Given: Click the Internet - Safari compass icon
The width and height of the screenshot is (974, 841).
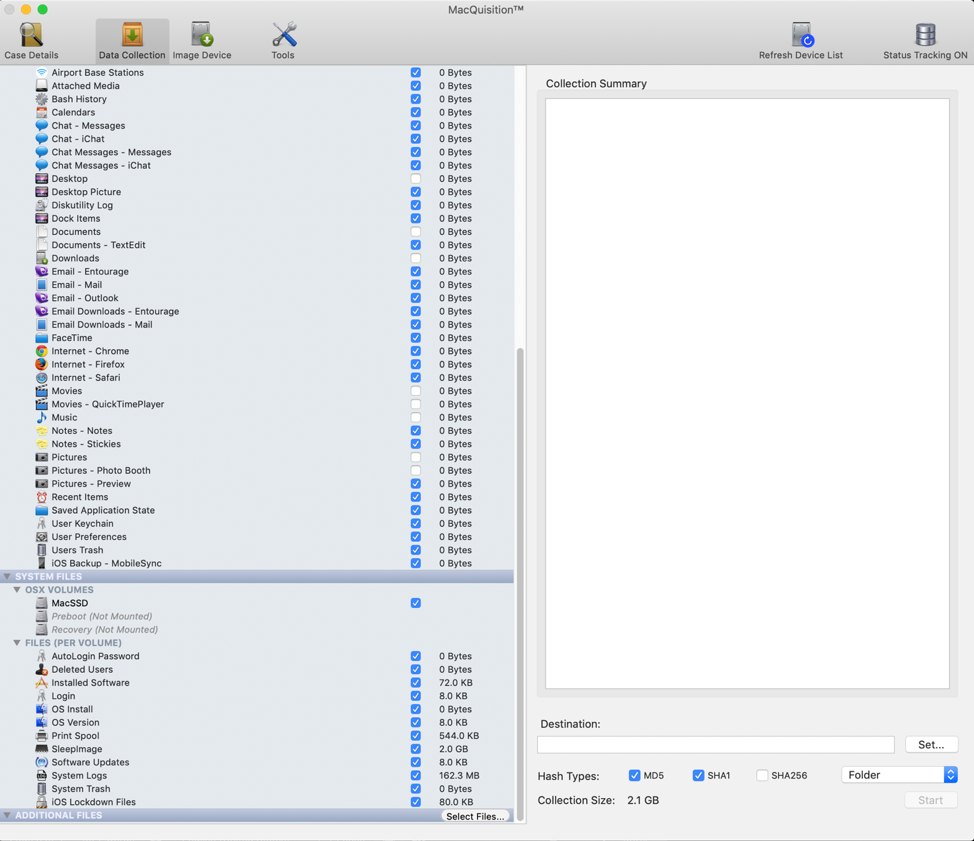Looking at the screenshot, I should click(x=42, y=378).
